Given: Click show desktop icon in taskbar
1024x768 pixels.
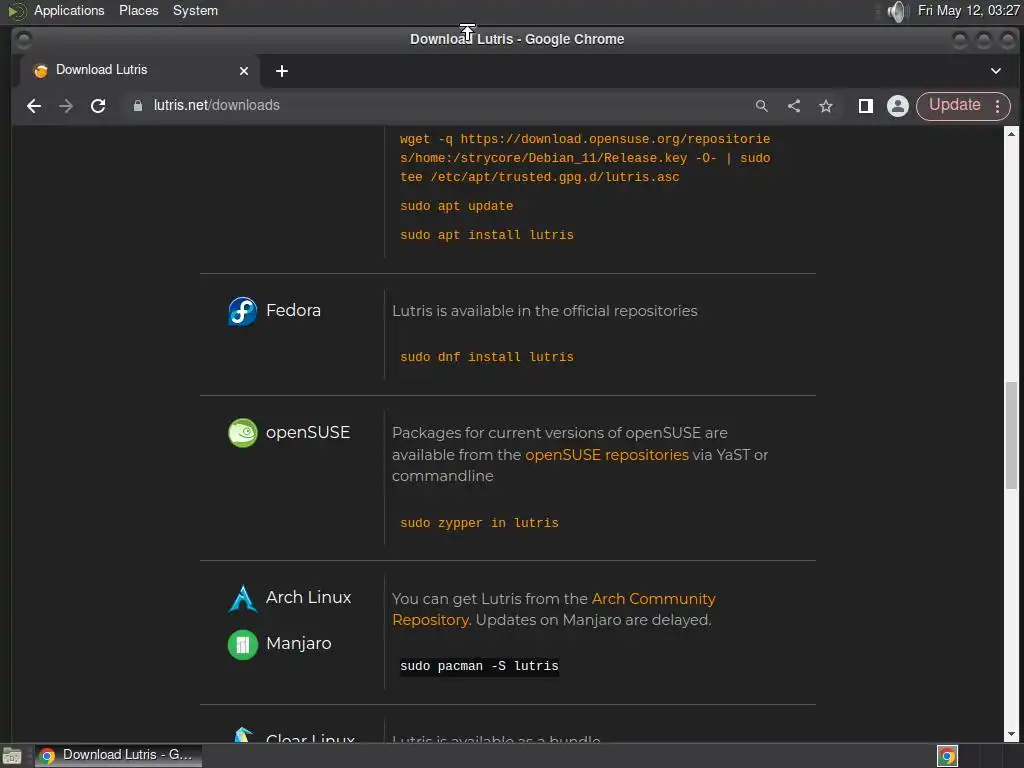Looking at the screenshot, I should pyautogui.click(x=12, y=756).
